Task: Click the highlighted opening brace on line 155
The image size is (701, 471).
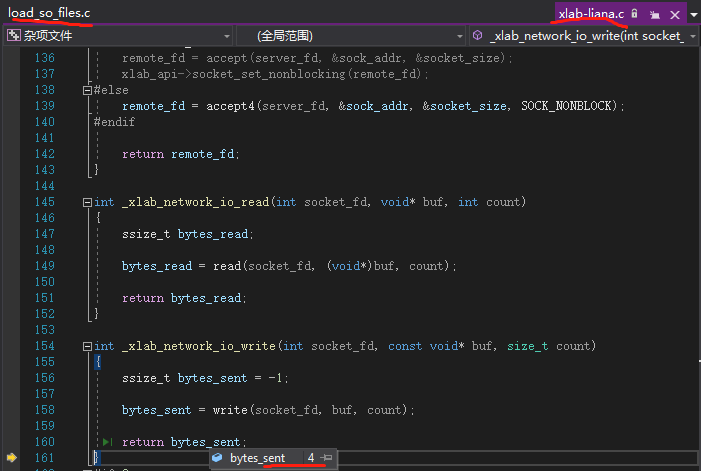Action: coord(98,362)
